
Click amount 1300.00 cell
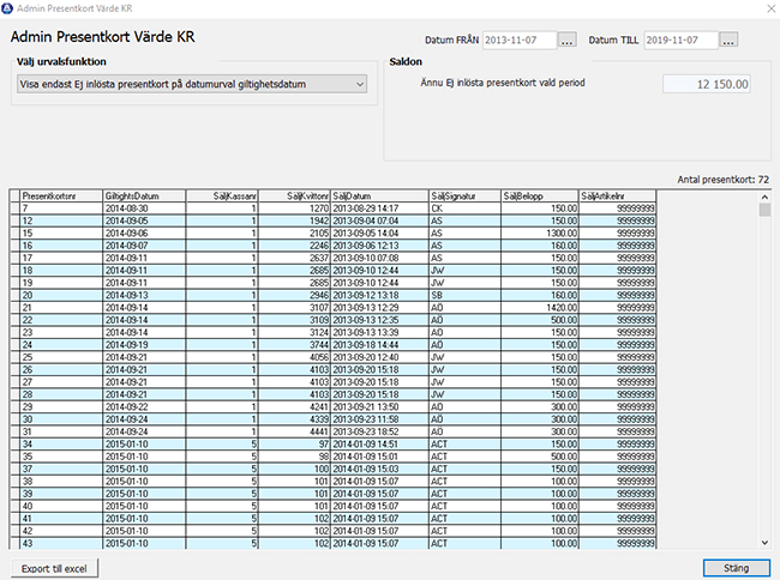540,233
